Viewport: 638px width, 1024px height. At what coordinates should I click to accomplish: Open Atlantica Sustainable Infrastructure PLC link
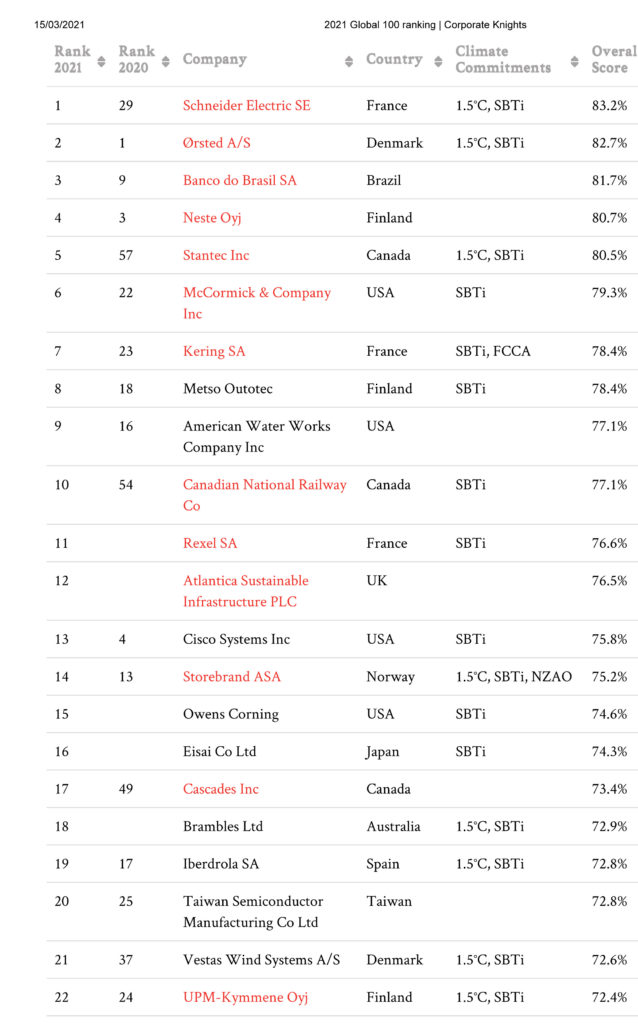click(x=246, y=591)
